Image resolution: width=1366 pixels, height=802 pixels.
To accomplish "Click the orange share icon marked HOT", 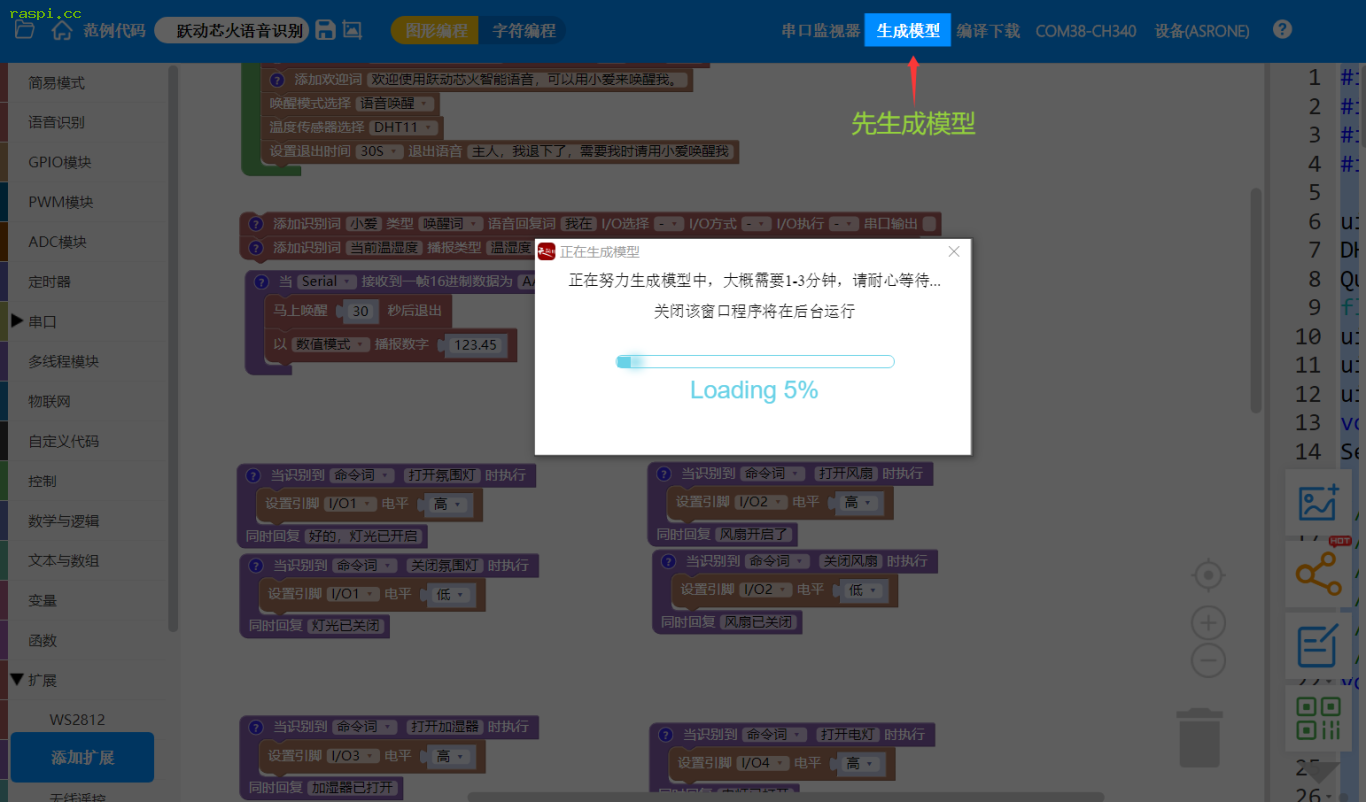I will [x=1318, y=574].
